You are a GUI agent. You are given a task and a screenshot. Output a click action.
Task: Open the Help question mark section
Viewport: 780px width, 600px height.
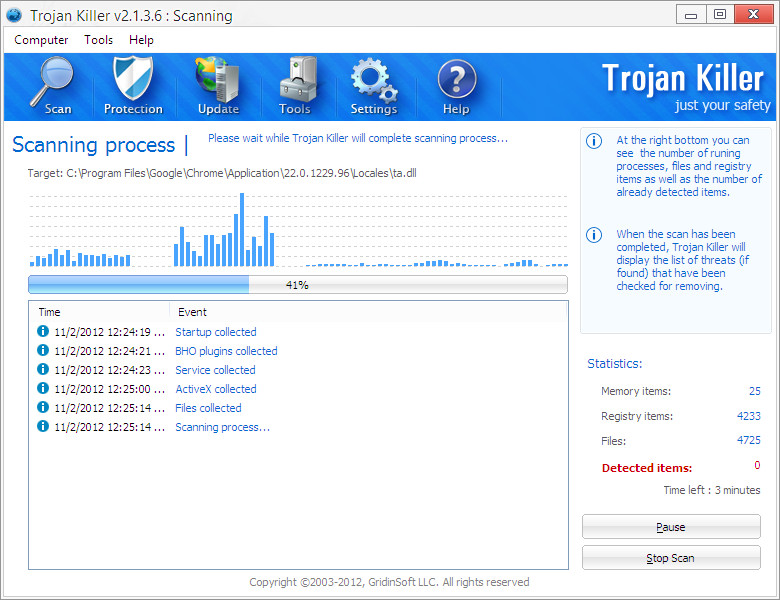tap(456, 87)
